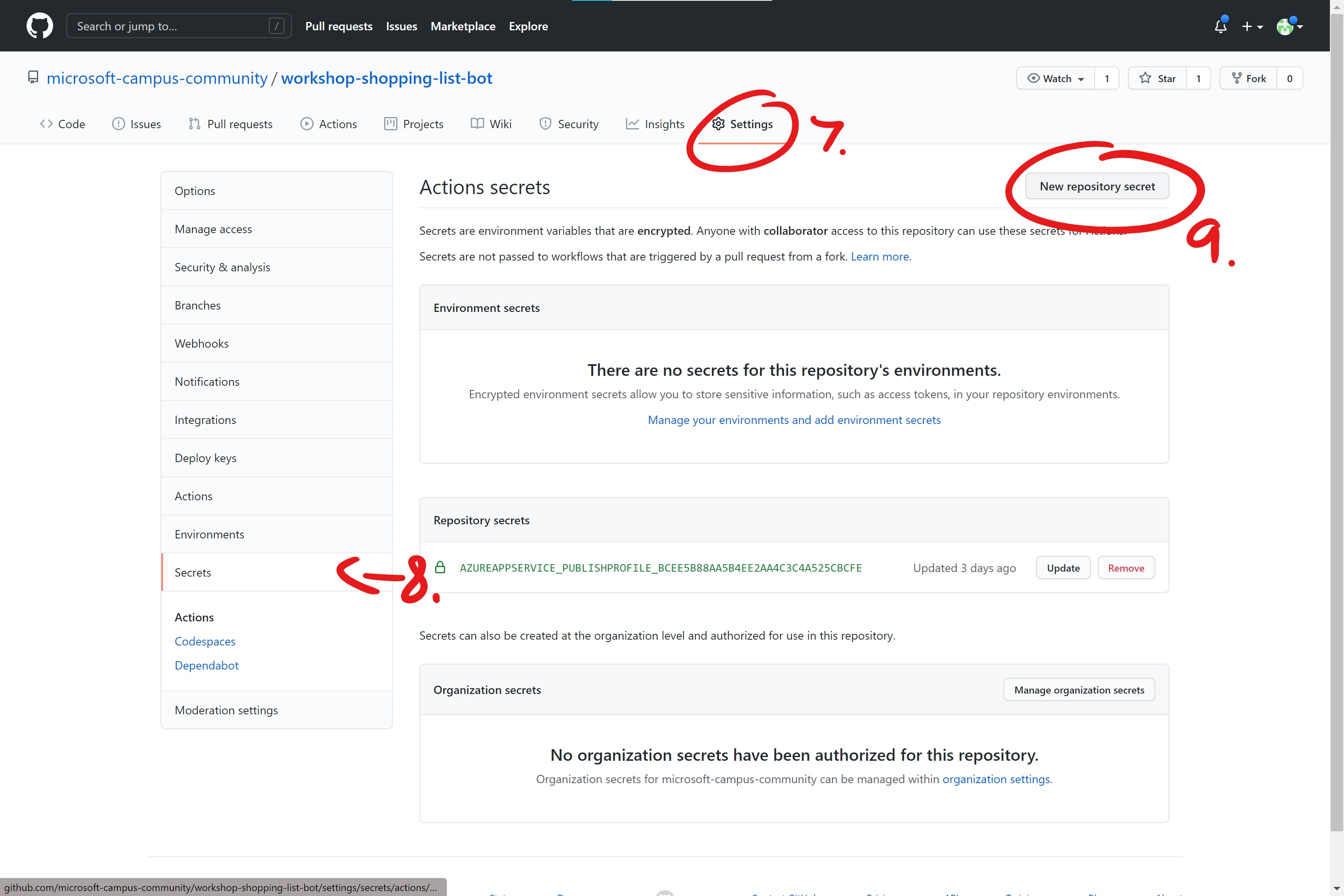
Task: Click the Fork icon button
Action: click(1249, 78)
